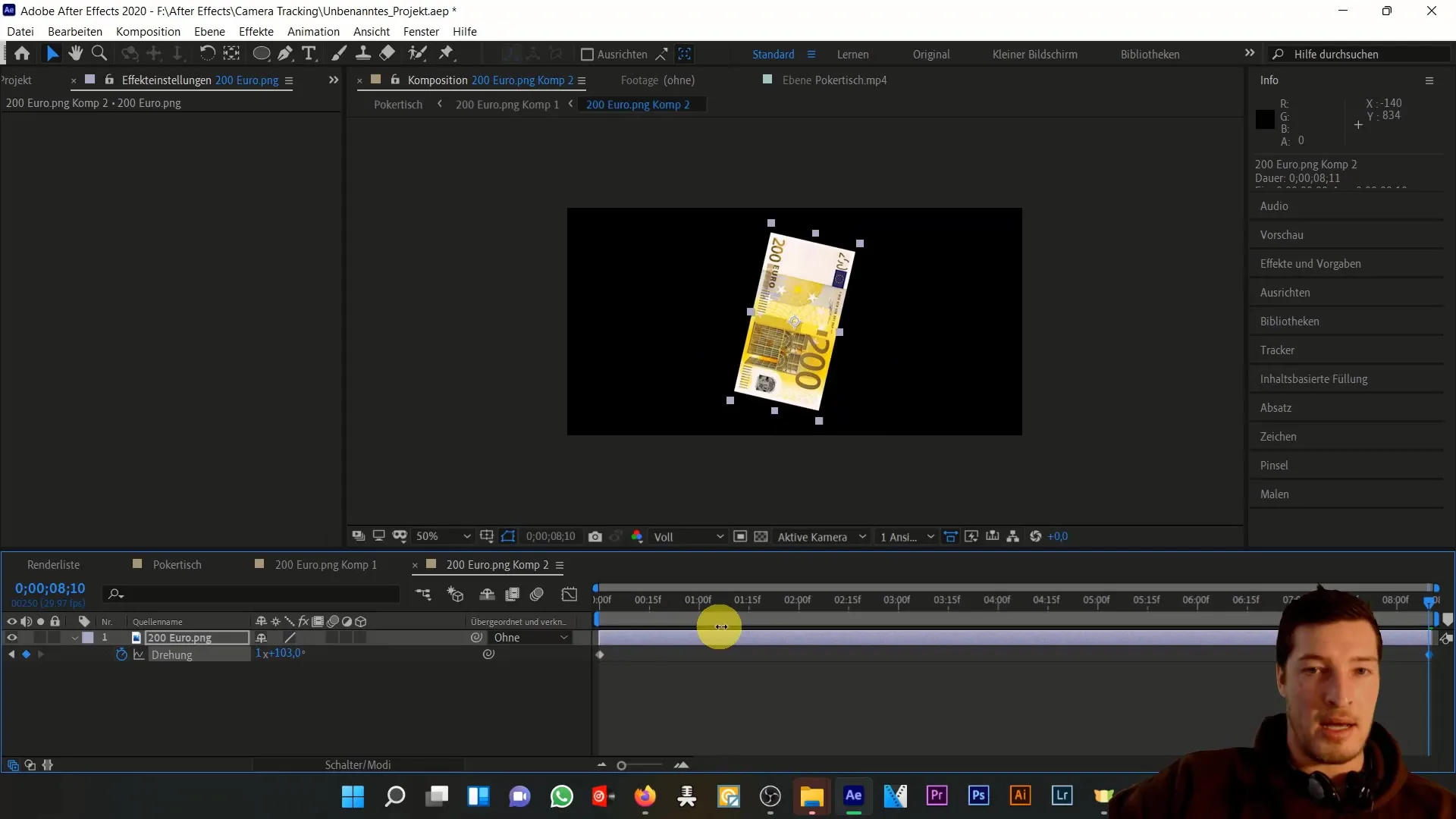Expand the 200 Euro.png Komp 2 composition tab

[560, 565]
